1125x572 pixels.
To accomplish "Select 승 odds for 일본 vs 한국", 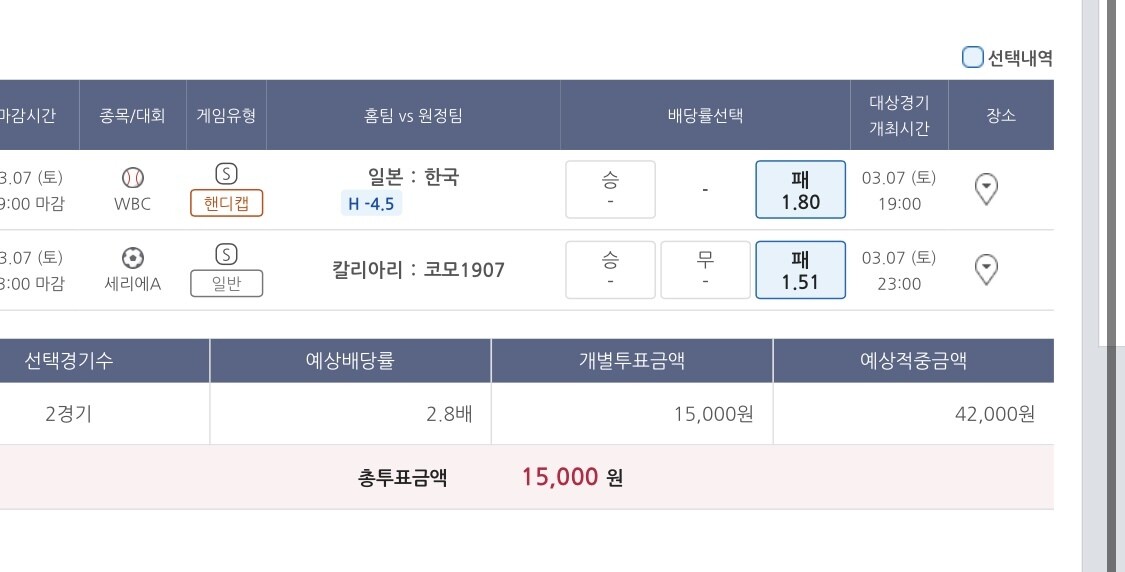I will (610, 190).
